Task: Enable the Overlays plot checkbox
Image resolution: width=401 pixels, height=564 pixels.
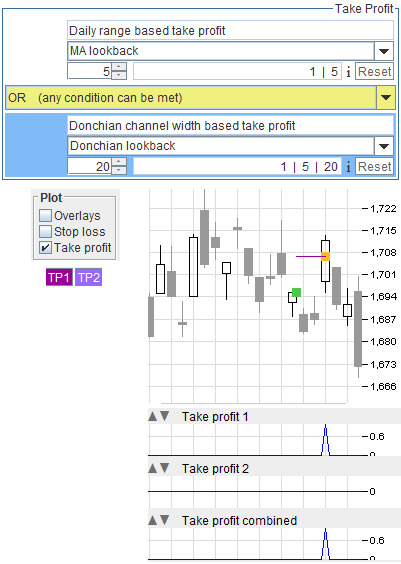Action: tap(45, 215)
